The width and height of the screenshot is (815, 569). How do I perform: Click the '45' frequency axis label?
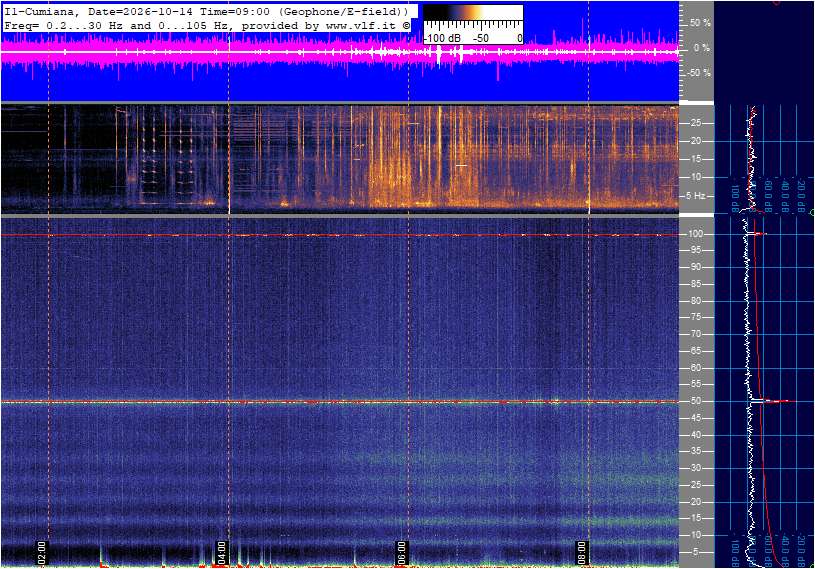point(695,418)
